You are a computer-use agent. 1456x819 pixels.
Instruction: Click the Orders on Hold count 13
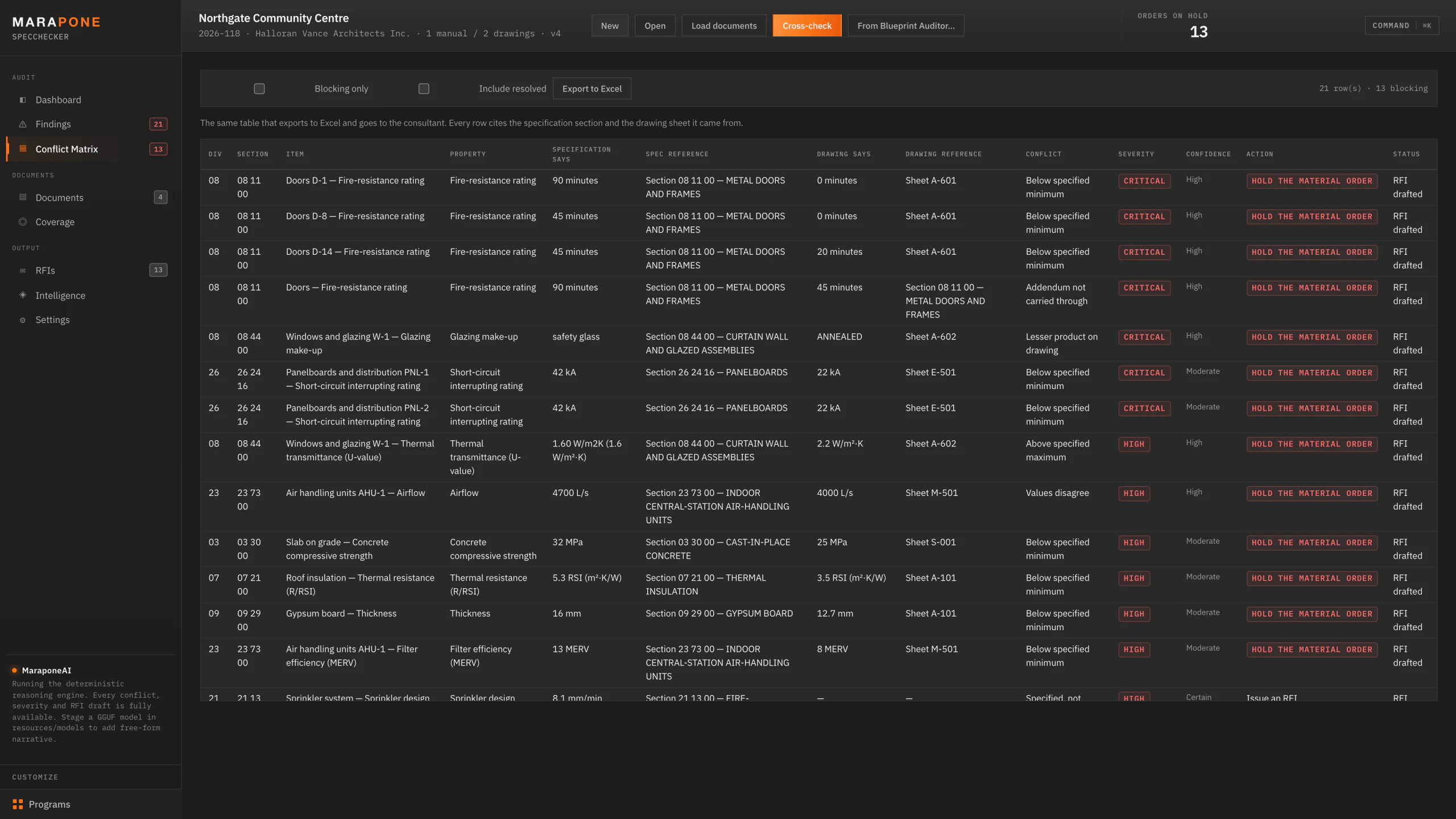1198,32
